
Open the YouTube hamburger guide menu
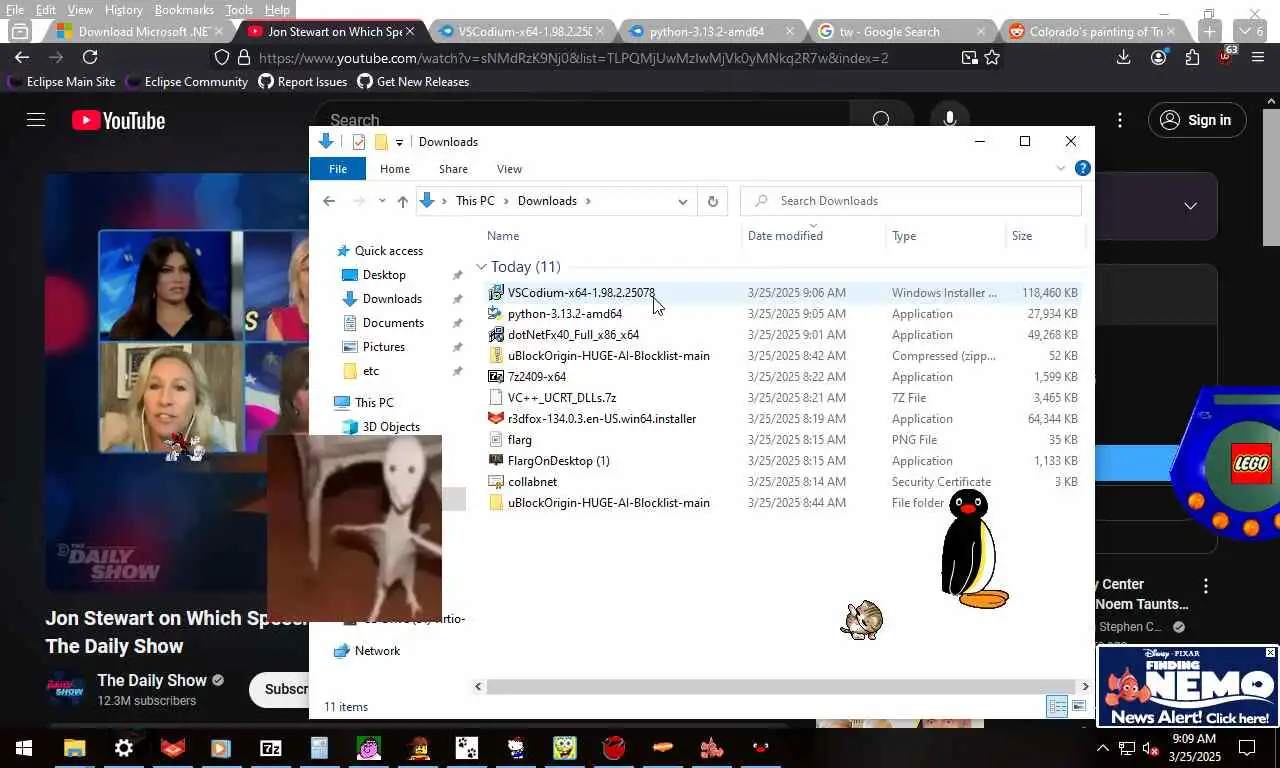click(x=36, y=120)
